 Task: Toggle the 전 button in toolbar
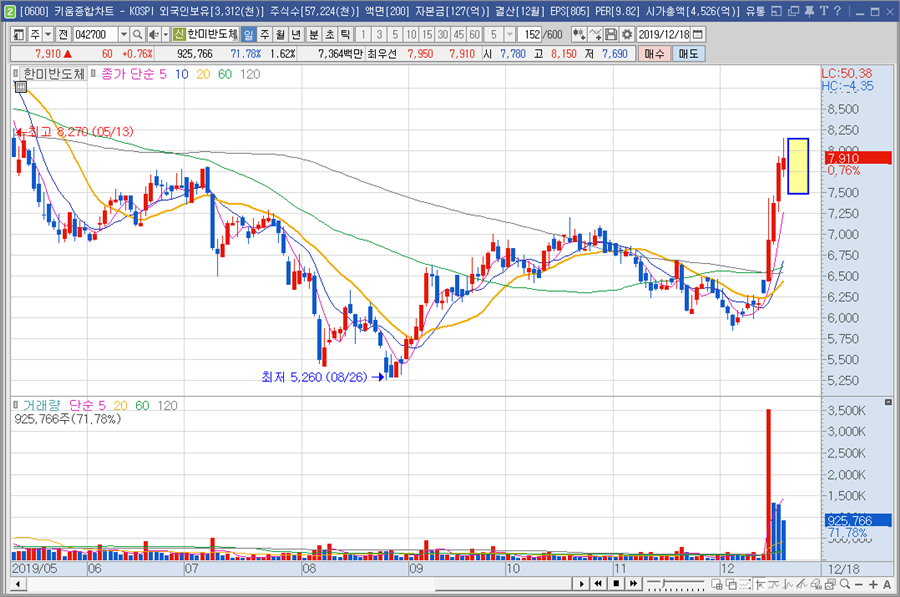(63, 34)
